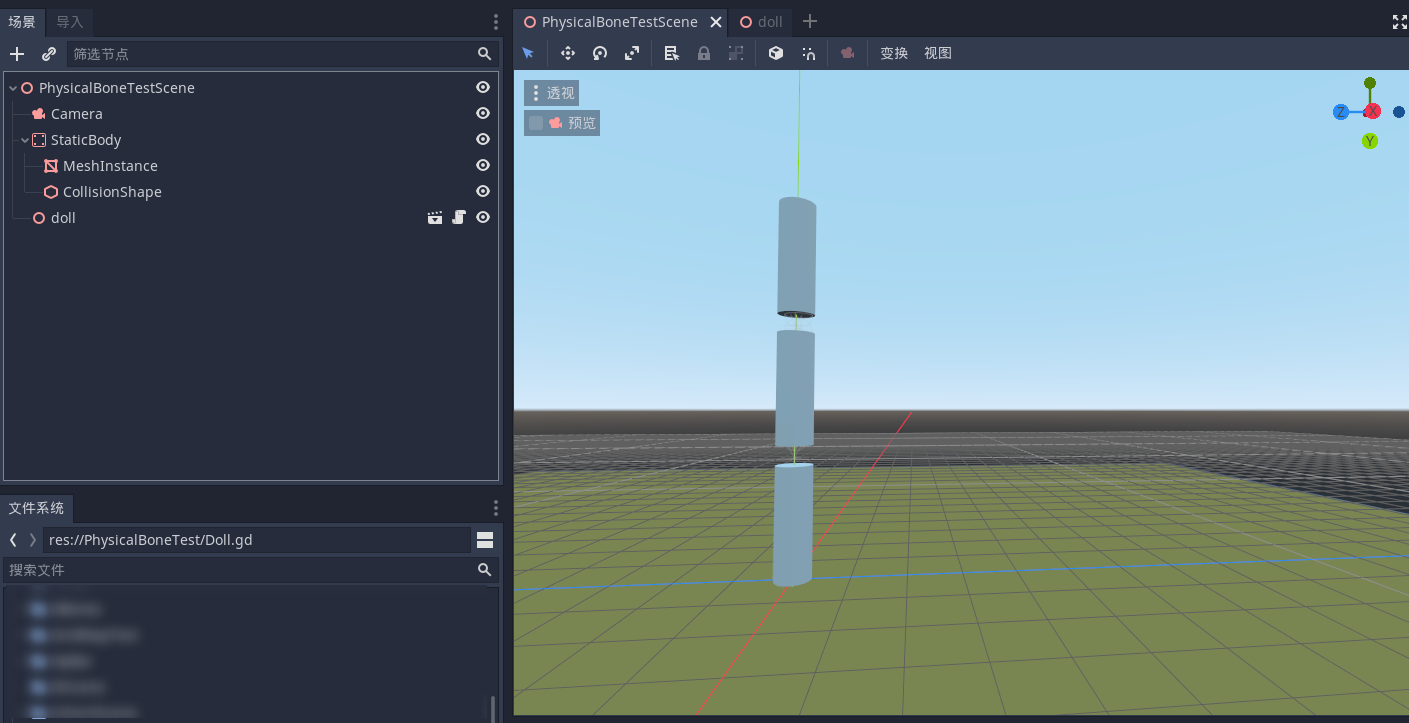Switch to the Rotate mode tool

(600, 53)
